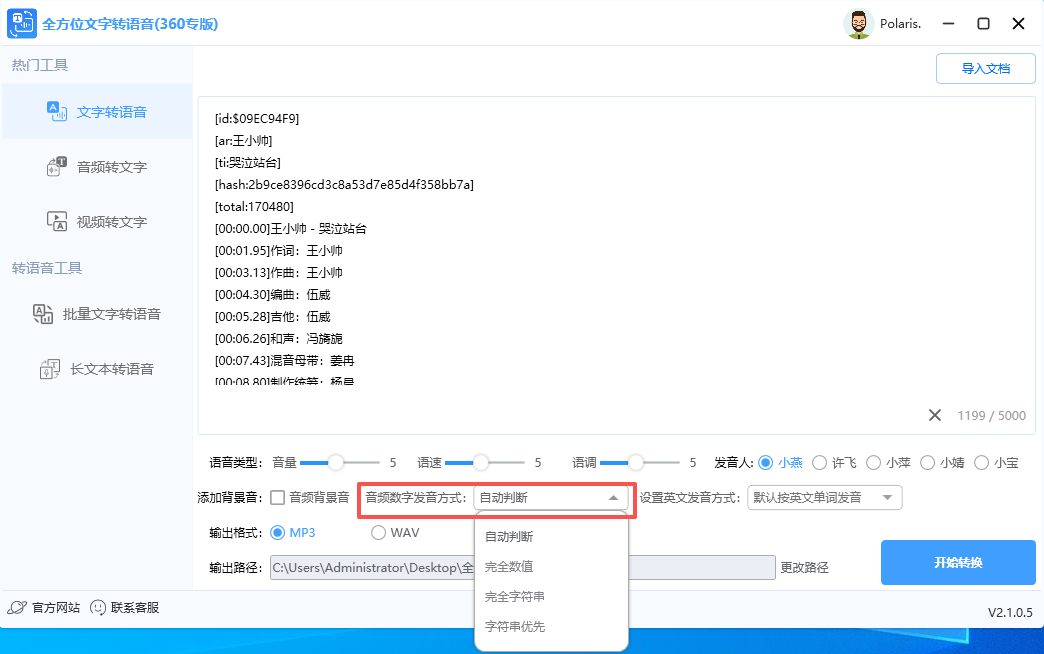Select the 文字转语音 tool in sidebar
The height and width of the screenshot is (654, 1044).
(98, 112)
